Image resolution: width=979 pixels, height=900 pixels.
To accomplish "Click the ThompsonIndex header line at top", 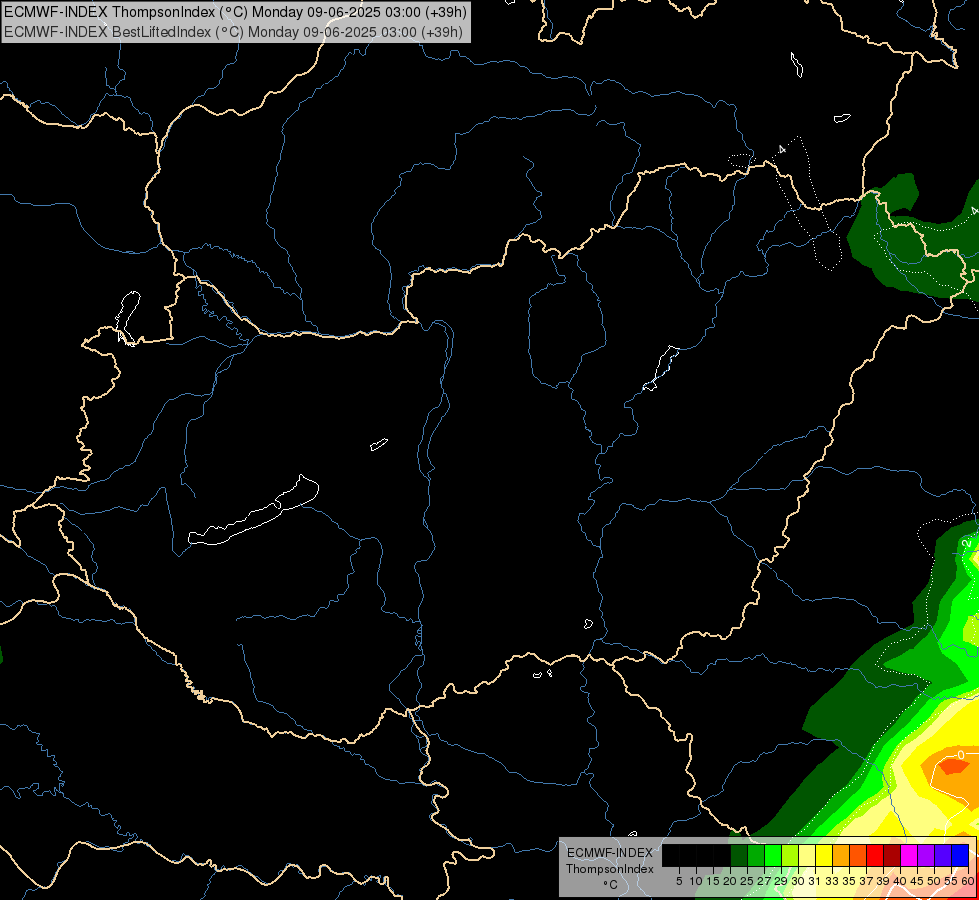I will [235, 12].
